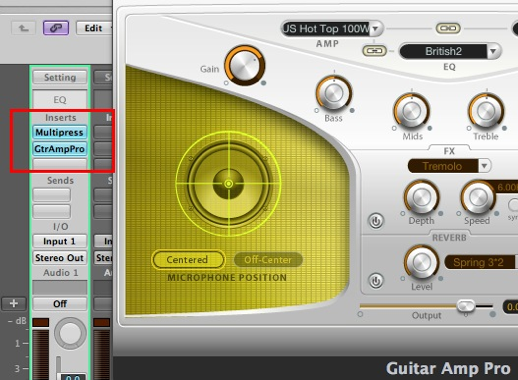518x380 pixels.
Task: Click the back arrow toolbar icon
Action: (23, 28)
